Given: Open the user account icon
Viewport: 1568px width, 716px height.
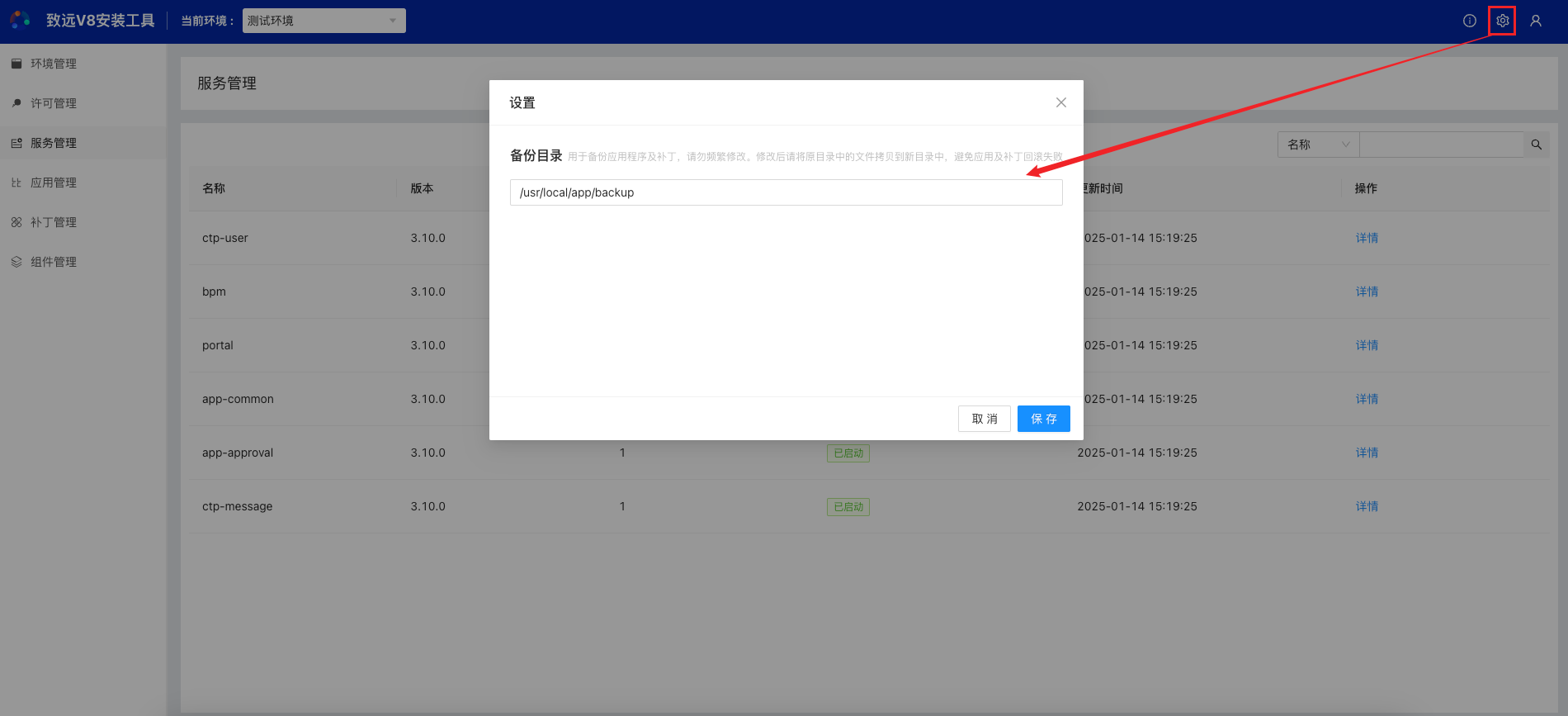Looking at the screenshot, I should pos(1536,21).
